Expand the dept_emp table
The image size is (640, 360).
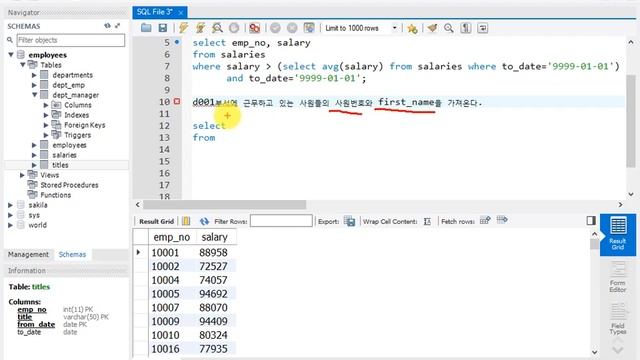pos(34,85)
